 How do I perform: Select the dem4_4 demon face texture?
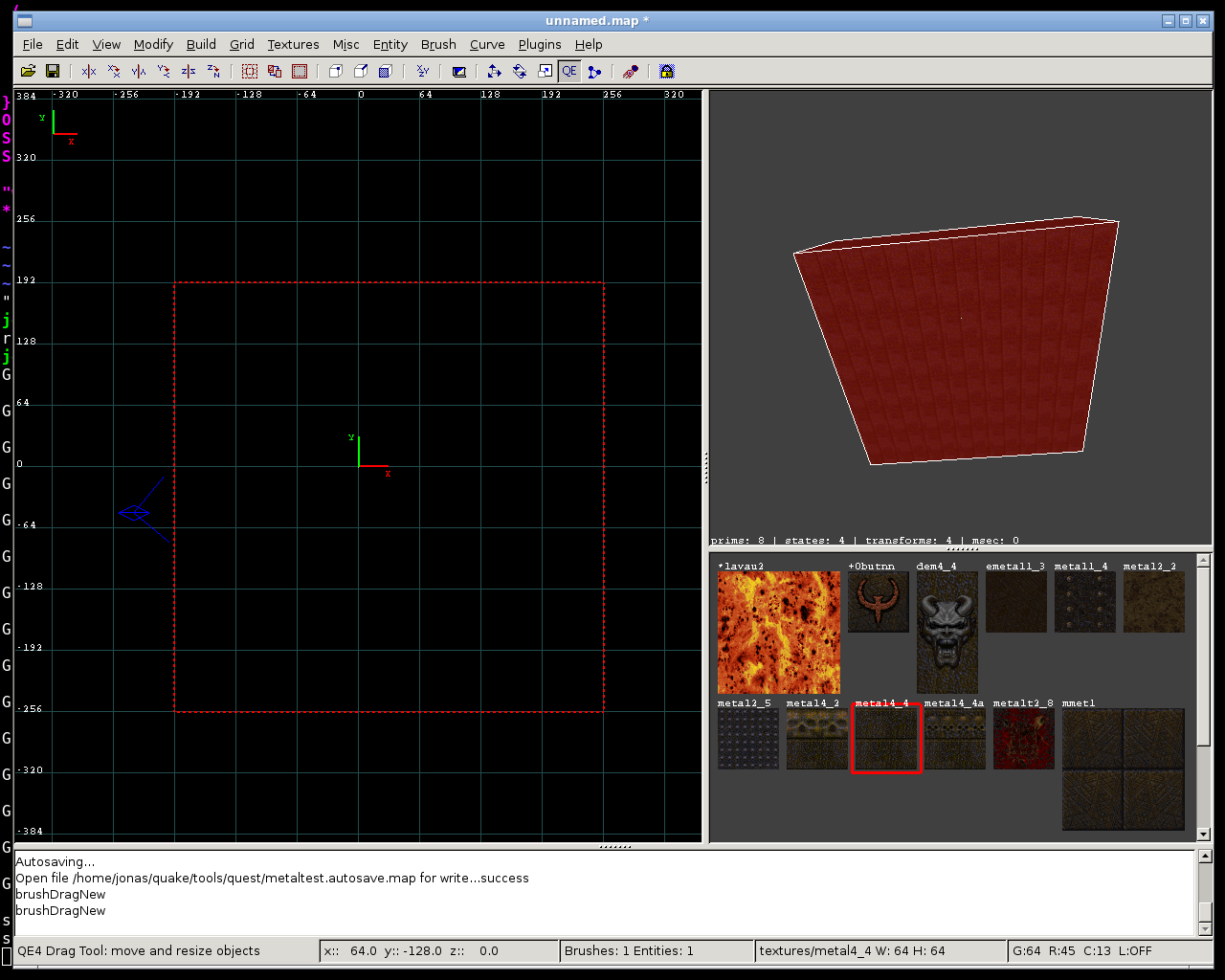[947, 633]
